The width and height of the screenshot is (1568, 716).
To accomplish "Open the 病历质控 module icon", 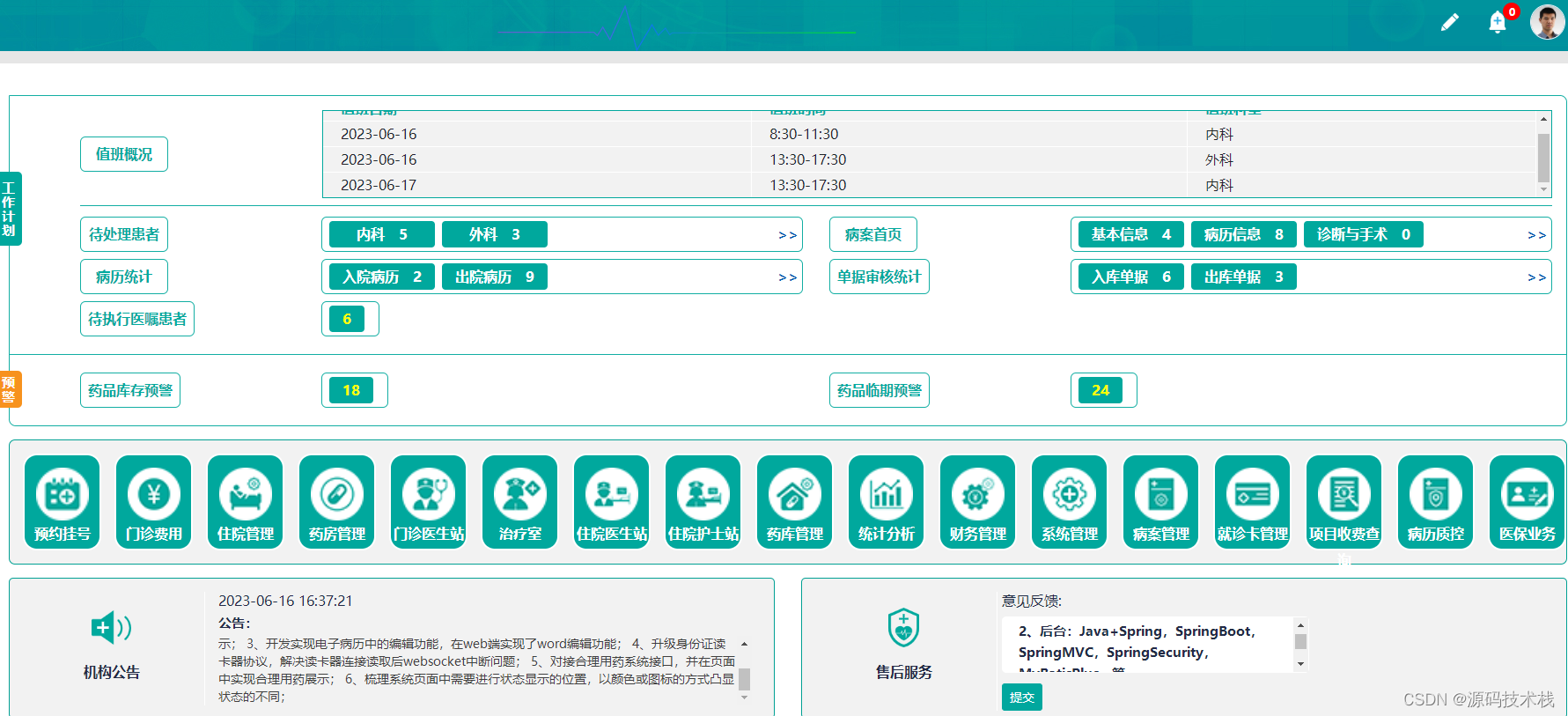I will tap(1435, 502).
